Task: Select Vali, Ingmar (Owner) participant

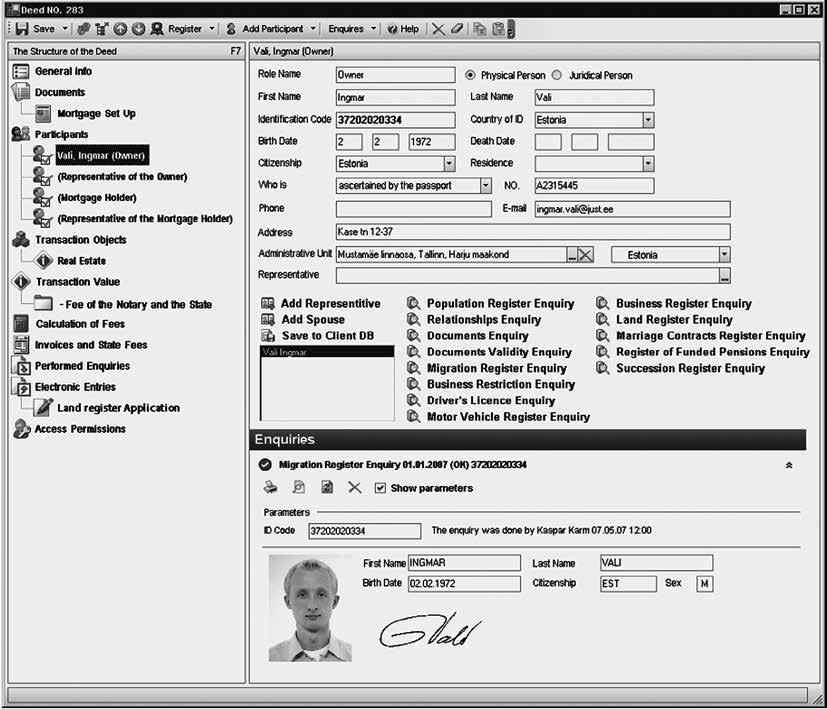Action: point(101,156)
